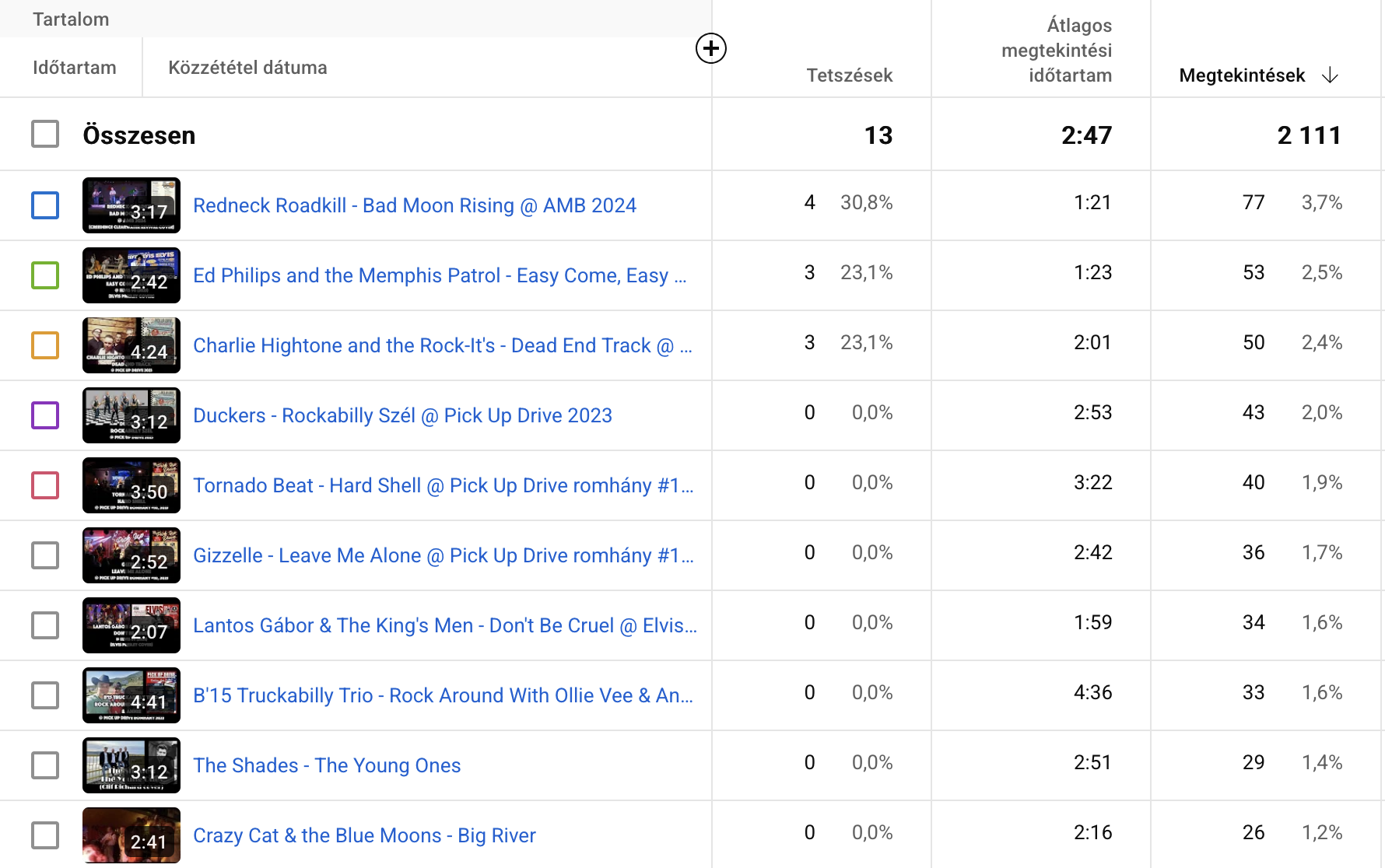The image size is (1385, 868).
Task: Open the Crazy Cat Big River thumbnail
Action: [x=131, y=835]
